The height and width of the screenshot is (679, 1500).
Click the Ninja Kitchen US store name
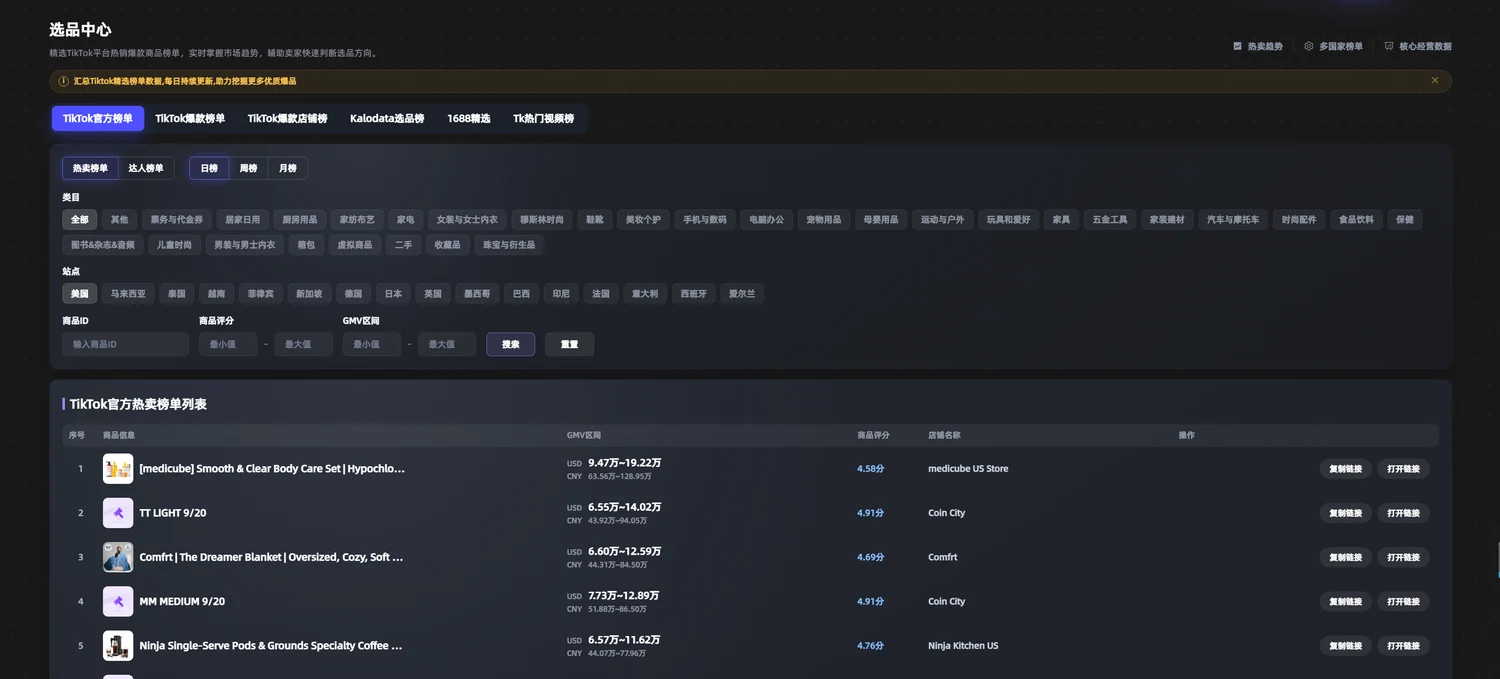click(963, 646)
